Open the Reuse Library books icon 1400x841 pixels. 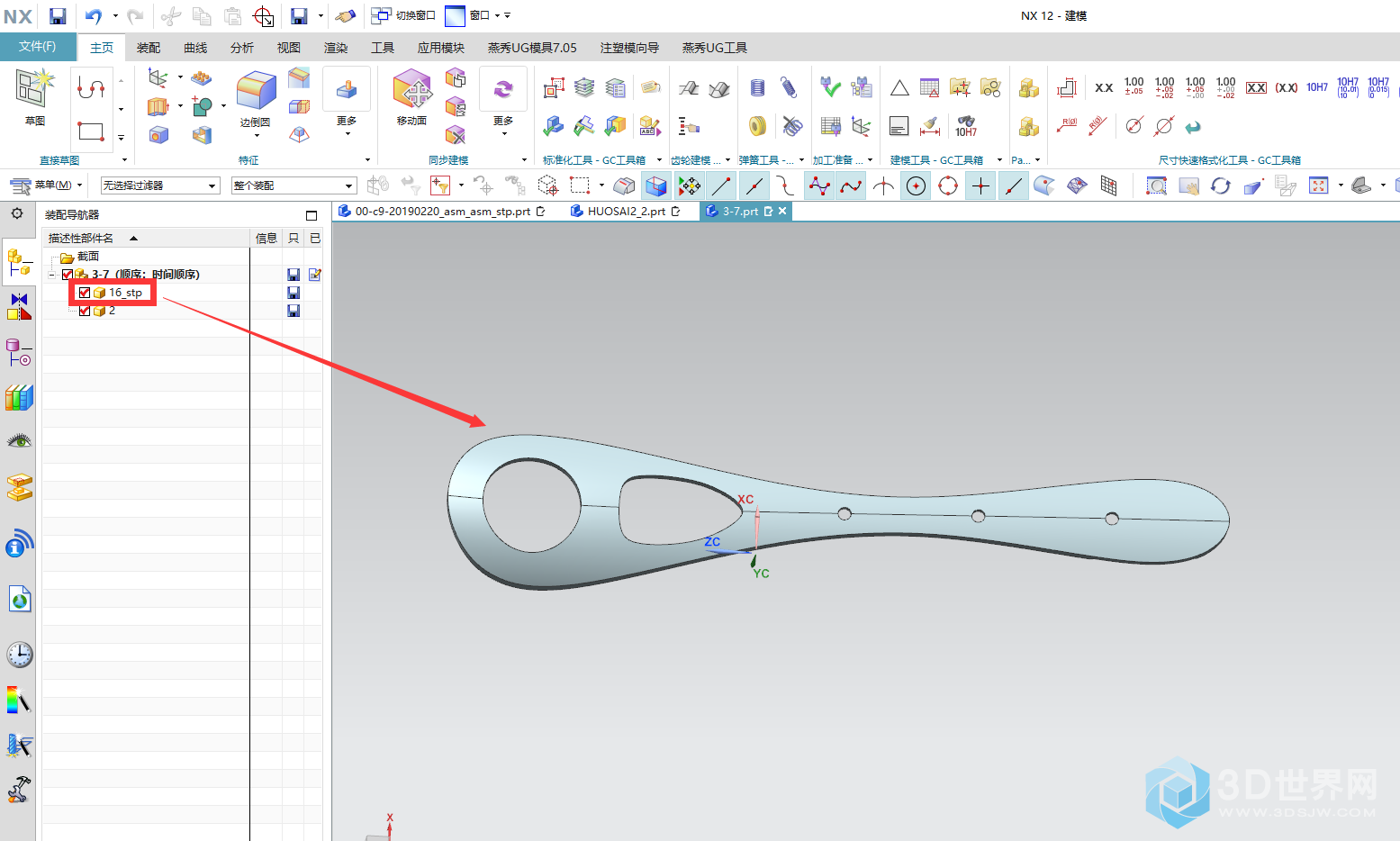click(19, 397)
